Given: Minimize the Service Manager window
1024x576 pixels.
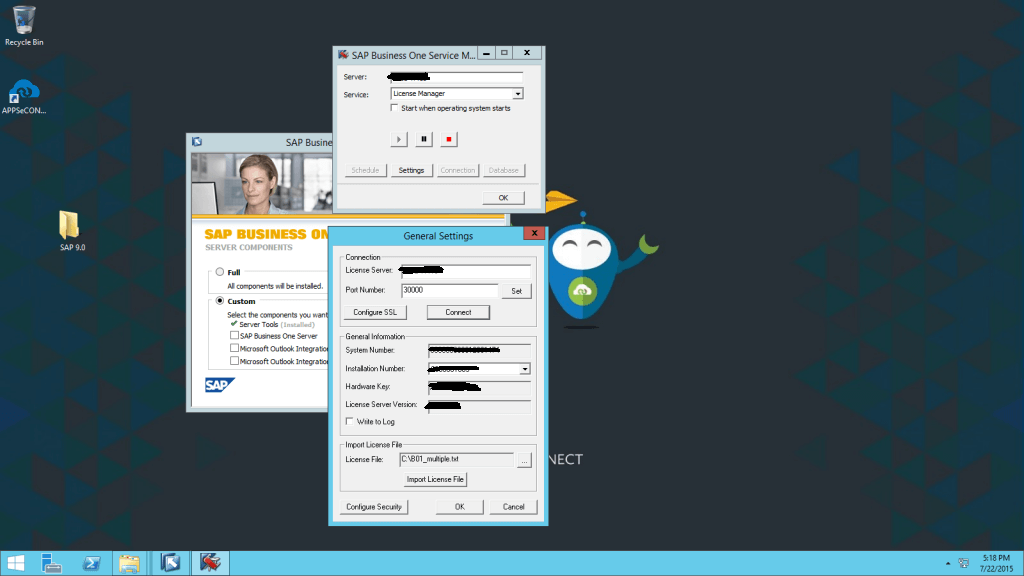Looking at the screenshot, I should [487, 53].
